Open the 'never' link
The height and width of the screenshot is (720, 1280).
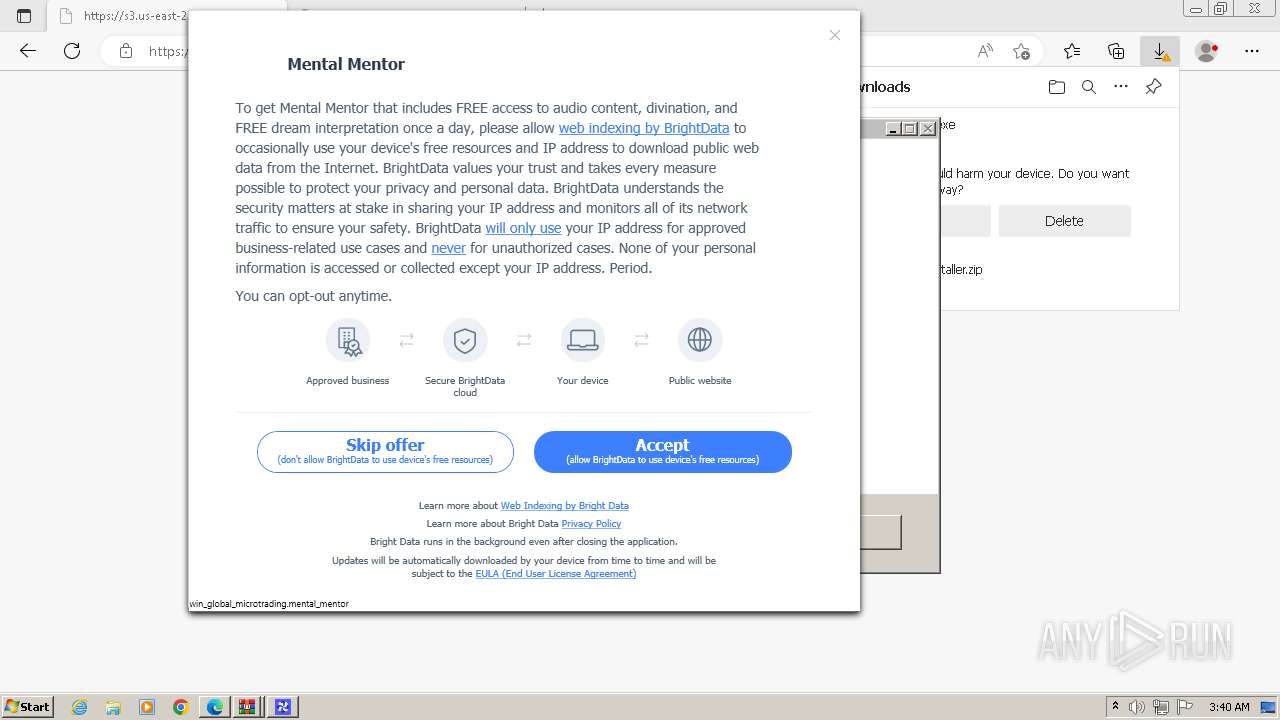click(x=448, y=248)
